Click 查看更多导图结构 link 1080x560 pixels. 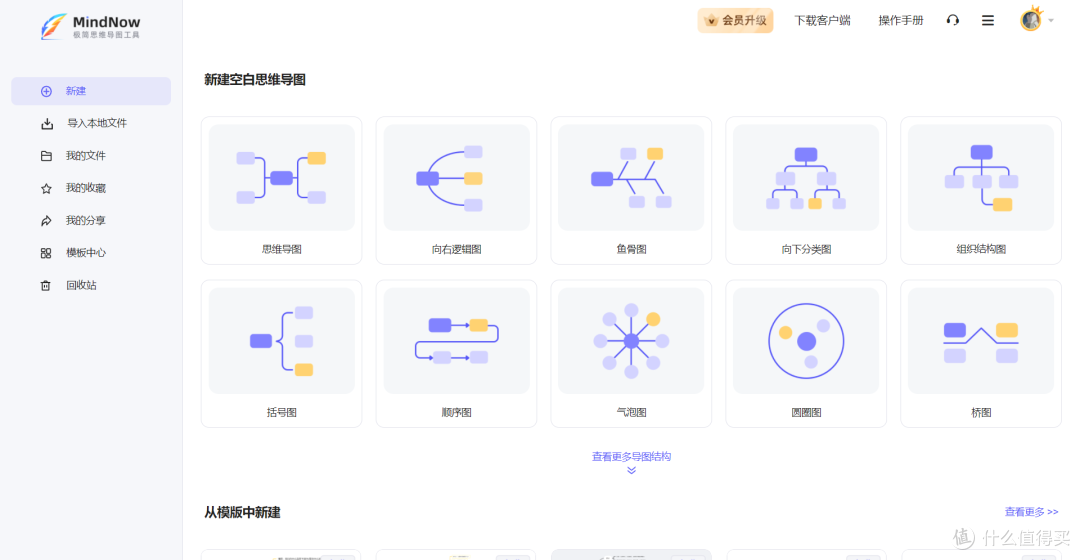pos(631,457)
